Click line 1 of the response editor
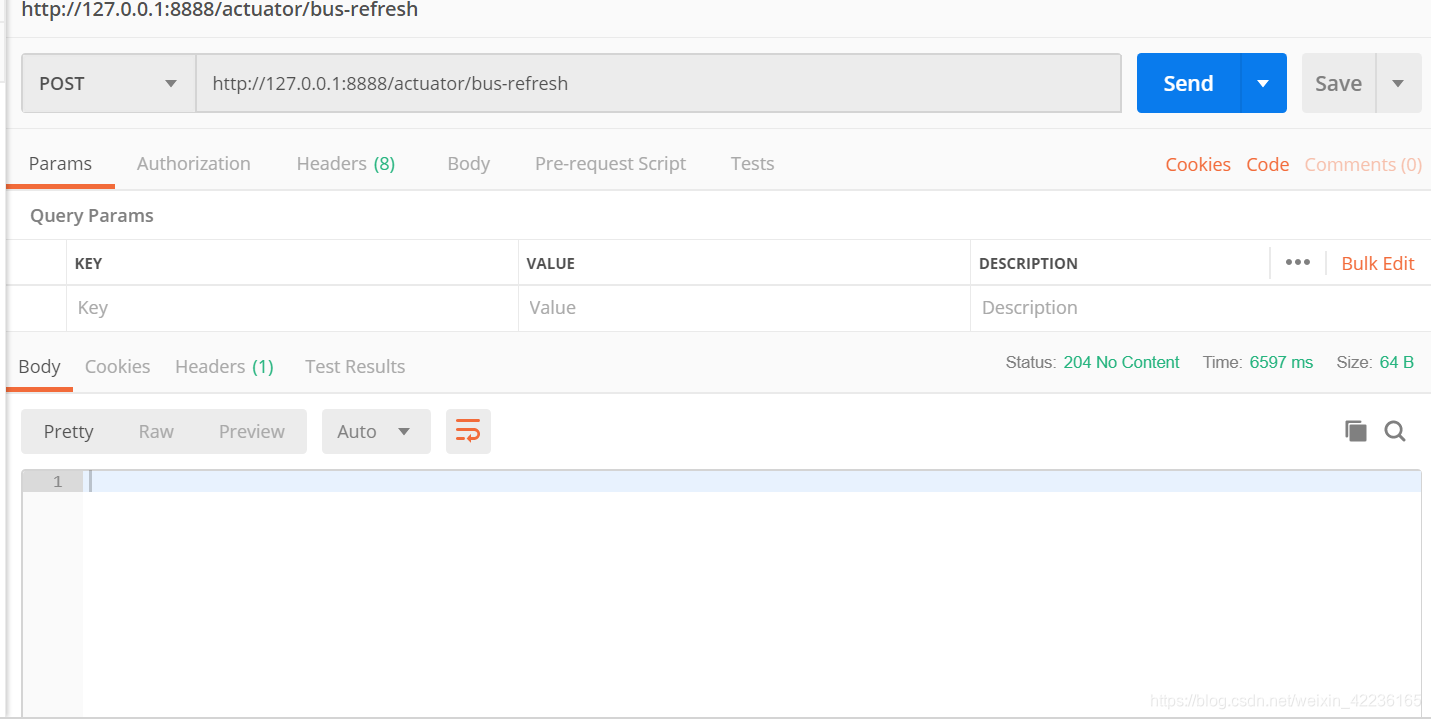The width and height of the screenshot is (1431, 719). click(752, 481)
